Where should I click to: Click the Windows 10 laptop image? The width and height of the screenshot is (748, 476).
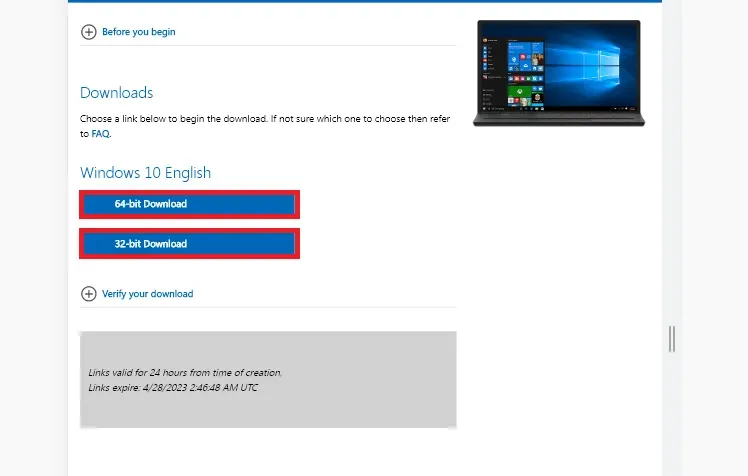(x=559, y=73)
